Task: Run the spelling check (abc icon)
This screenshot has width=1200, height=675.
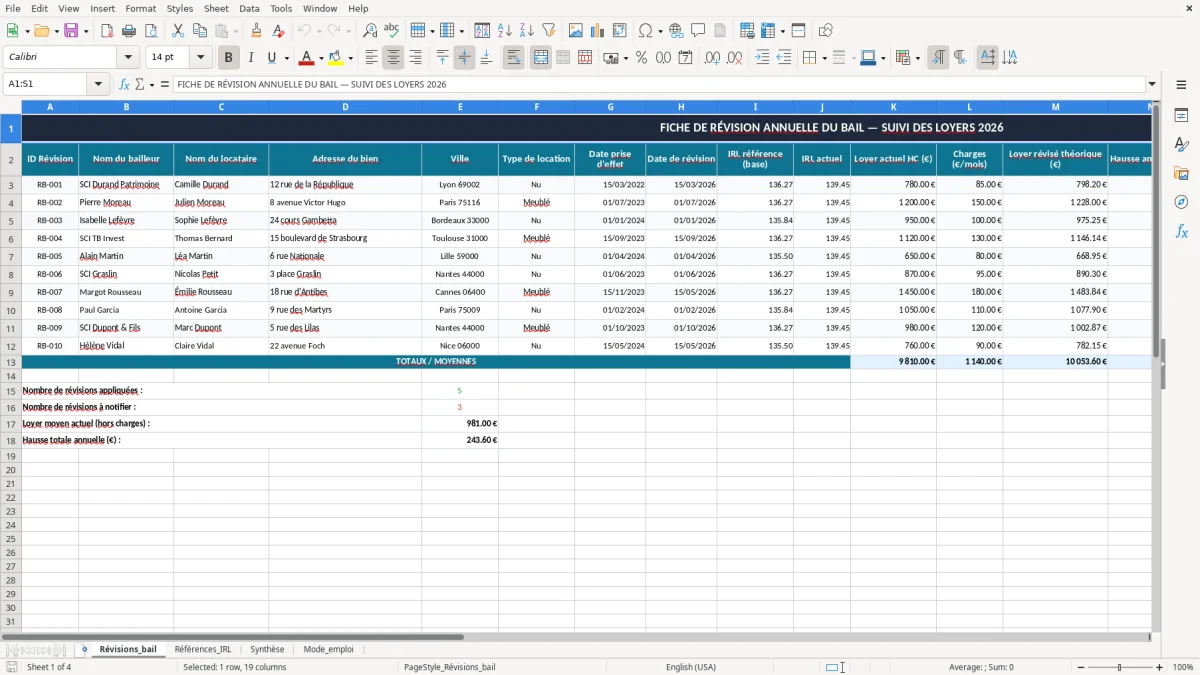Action: point(391,31)
